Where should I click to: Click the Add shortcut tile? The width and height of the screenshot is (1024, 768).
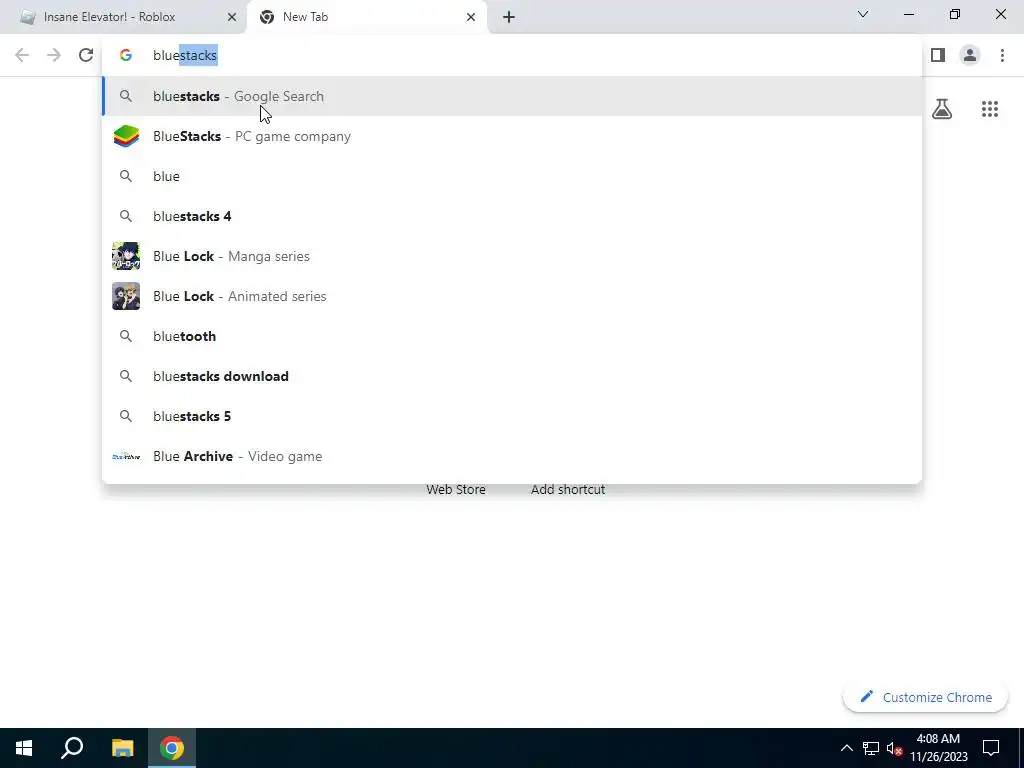tap(568, 489)
